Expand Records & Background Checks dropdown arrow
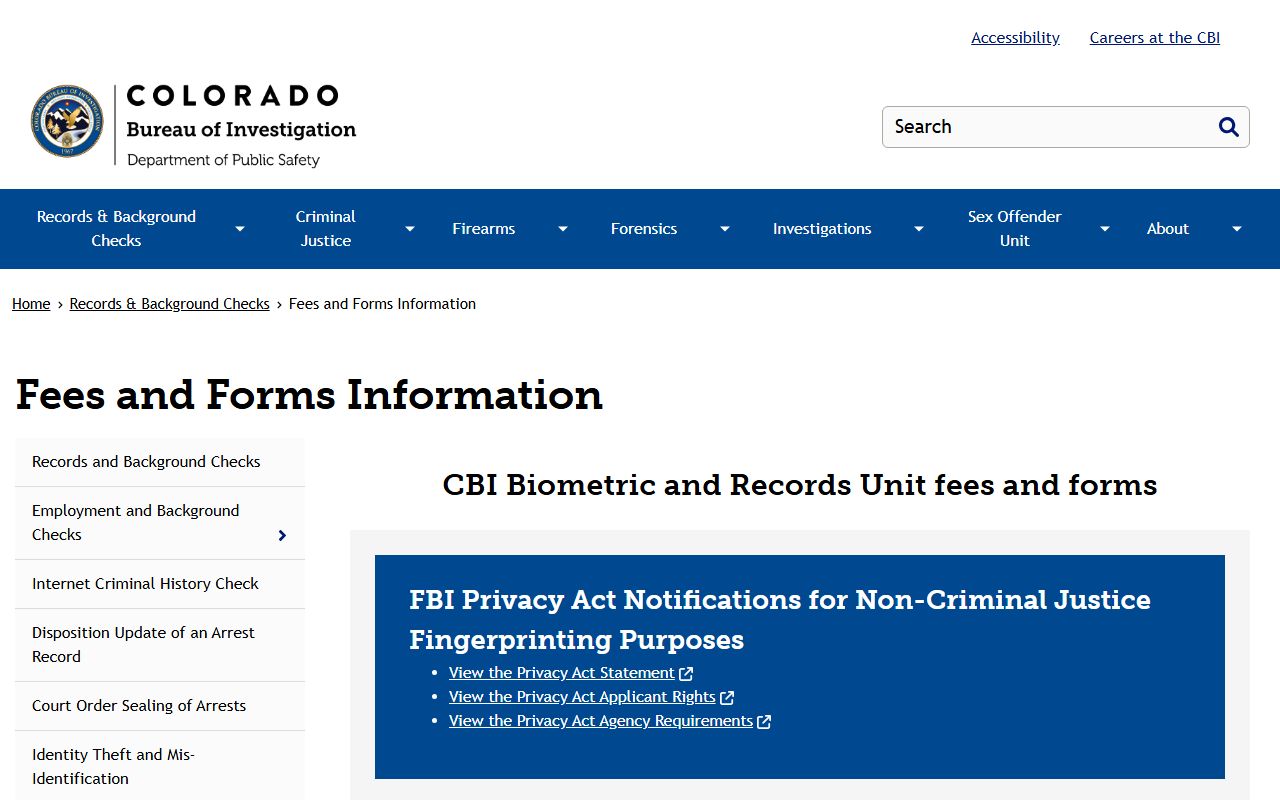This screenshot has height=800, width=1280. (x=240, y=229)
